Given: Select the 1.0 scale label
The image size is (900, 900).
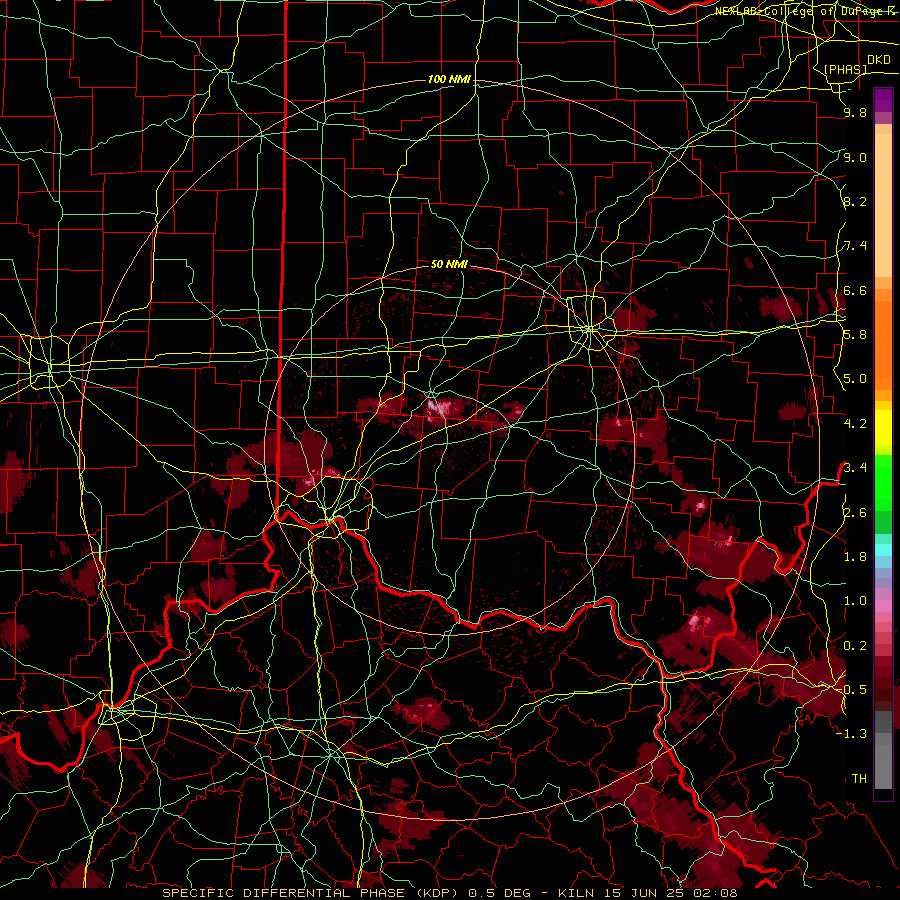Looking at the screenshot, I should (855, 601).
